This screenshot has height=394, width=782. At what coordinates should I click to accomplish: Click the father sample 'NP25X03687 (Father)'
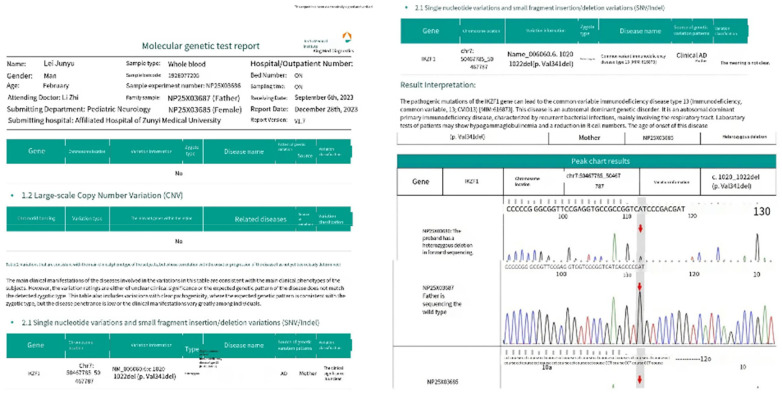204,98
